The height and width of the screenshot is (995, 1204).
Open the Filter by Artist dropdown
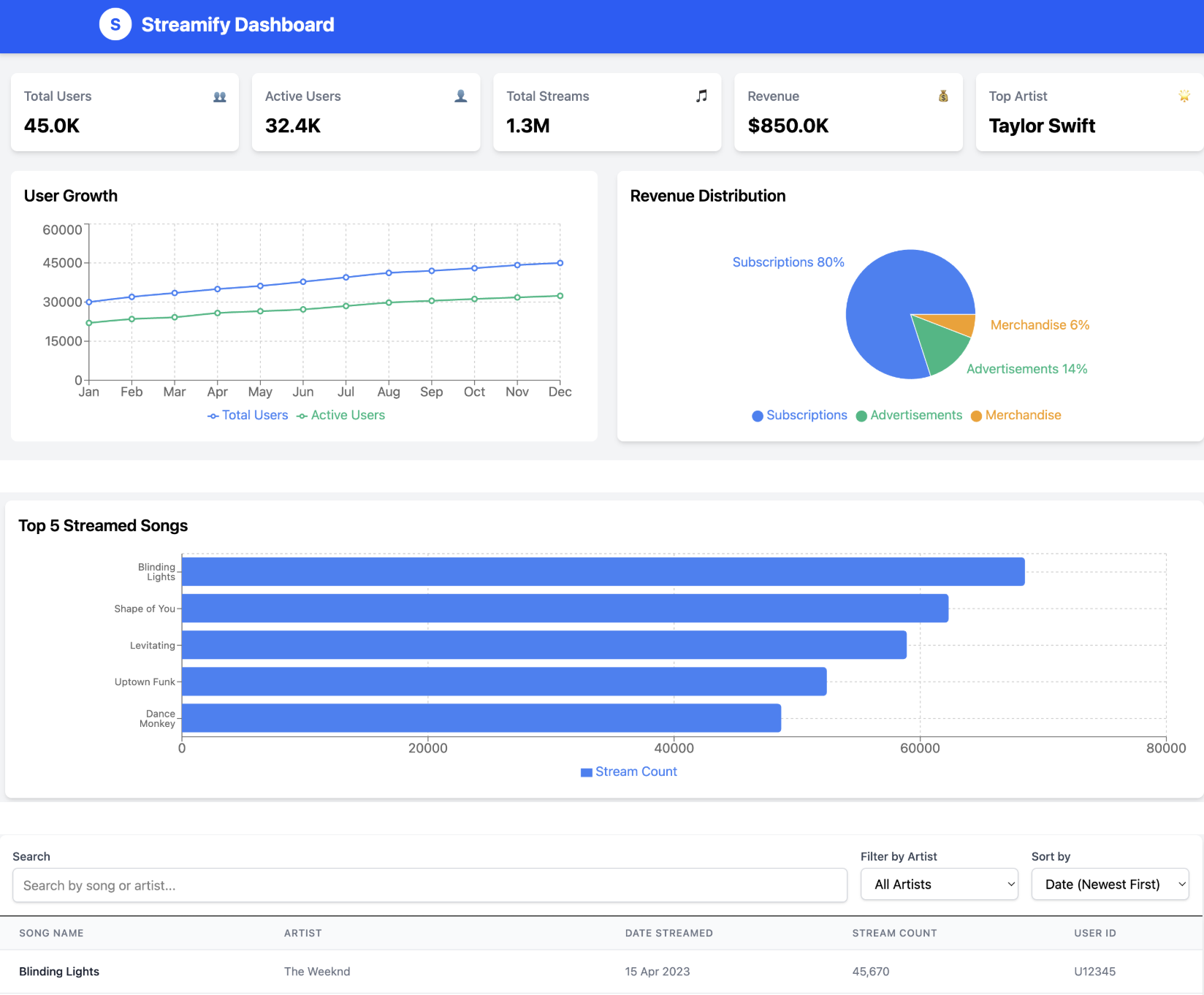[939, 884]
